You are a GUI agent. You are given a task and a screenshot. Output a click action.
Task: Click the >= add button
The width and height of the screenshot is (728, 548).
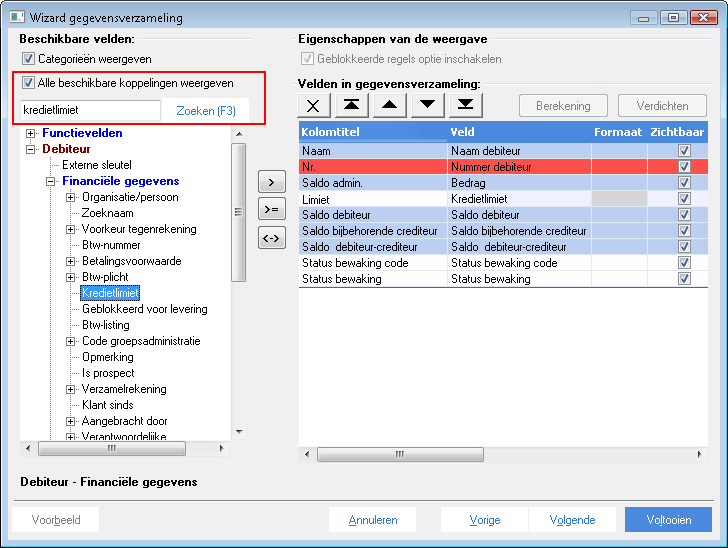tap(272, 210)
